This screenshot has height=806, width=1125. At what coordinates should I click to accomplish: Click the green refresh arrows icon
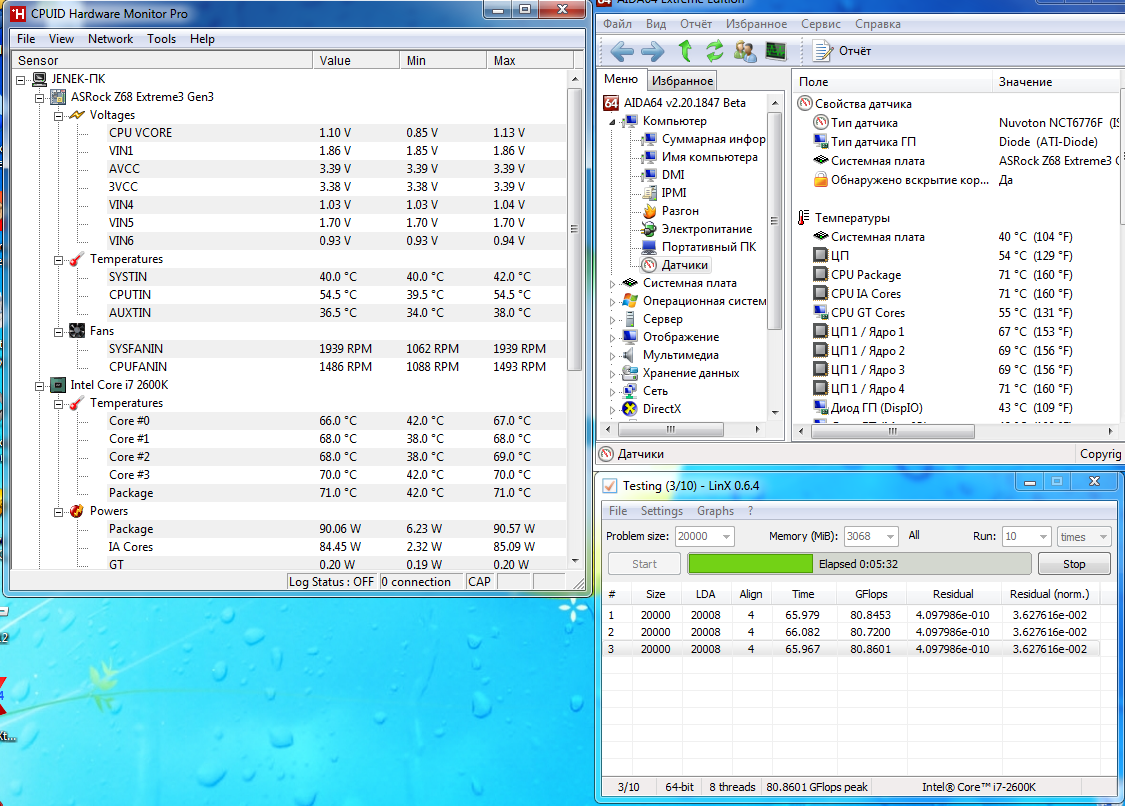pyautogui.click(x=714, y=50)
